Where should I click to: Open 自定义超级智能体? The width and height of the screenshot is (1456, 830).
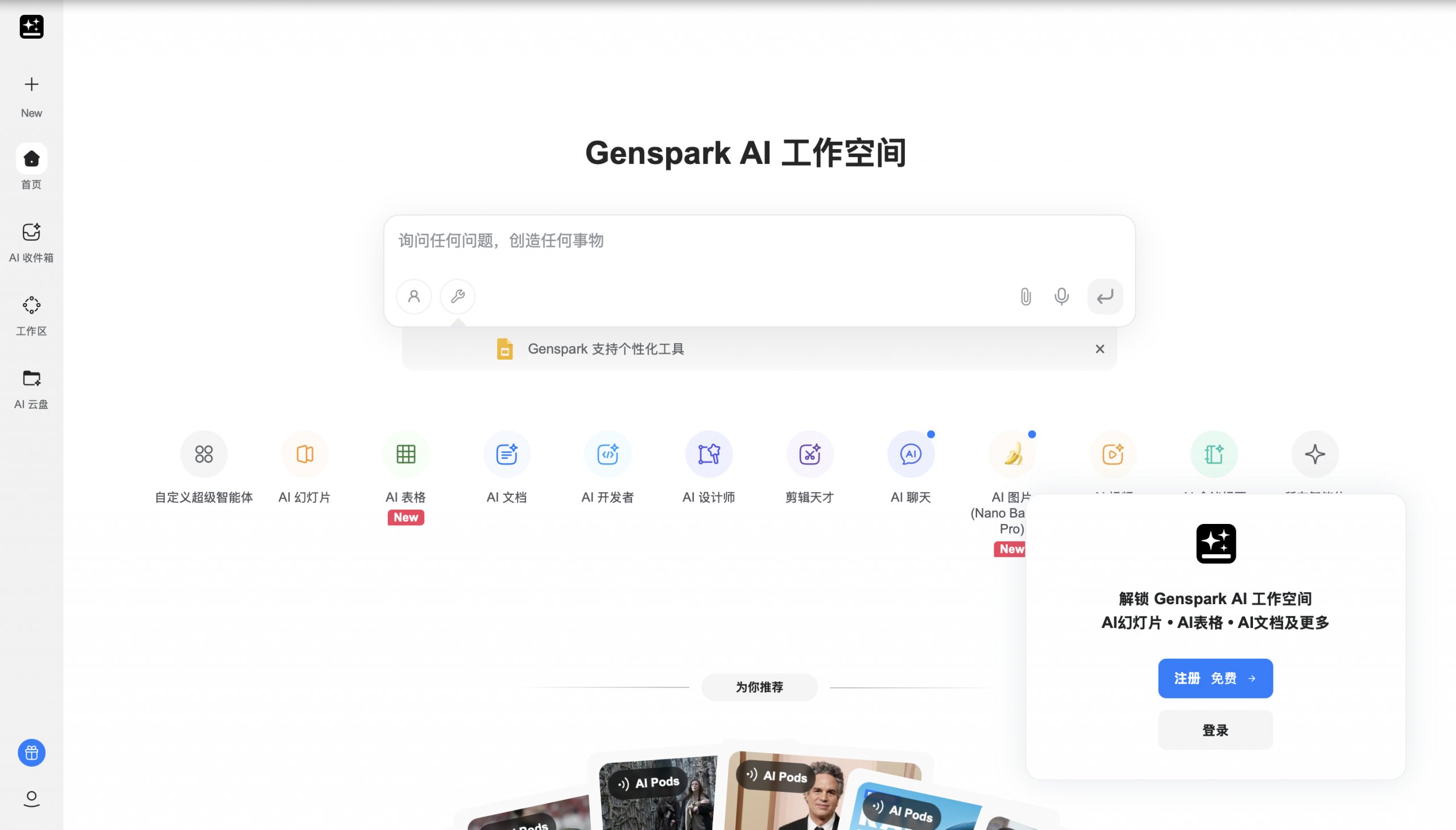pyautogui.click(x=204, y=455)
